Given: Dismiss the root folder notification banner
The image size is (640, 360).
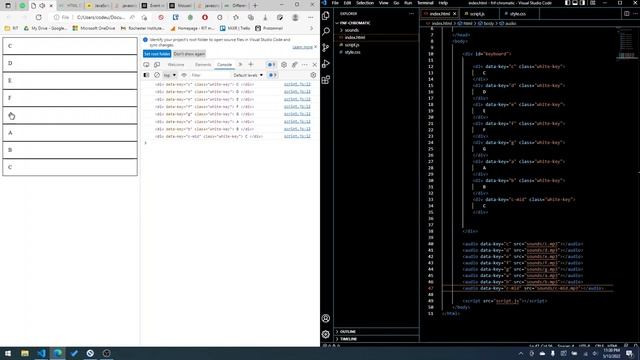Looking at the screenshot, I should pyautogui.click(x=316, y=47).
